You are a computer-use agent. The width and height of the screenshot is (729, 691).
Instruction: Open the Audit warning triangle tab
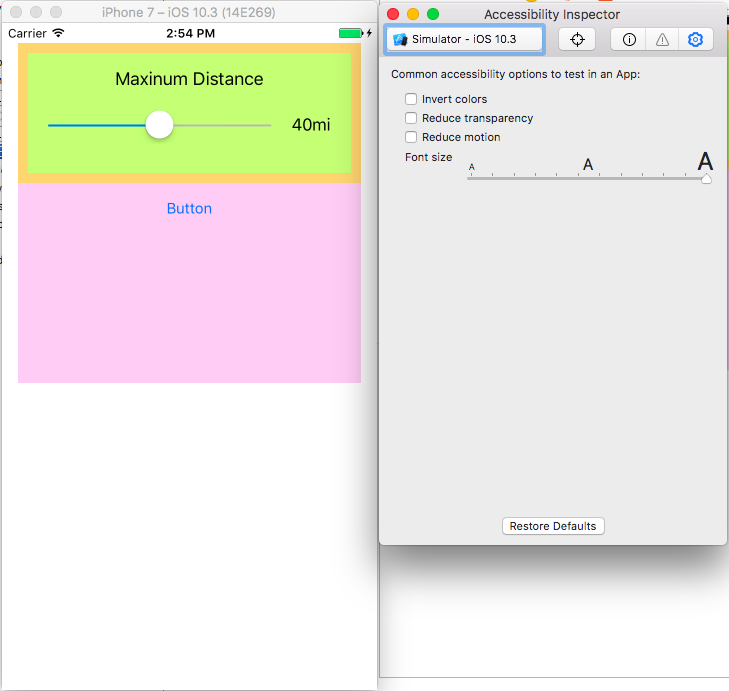pos(662,40)
